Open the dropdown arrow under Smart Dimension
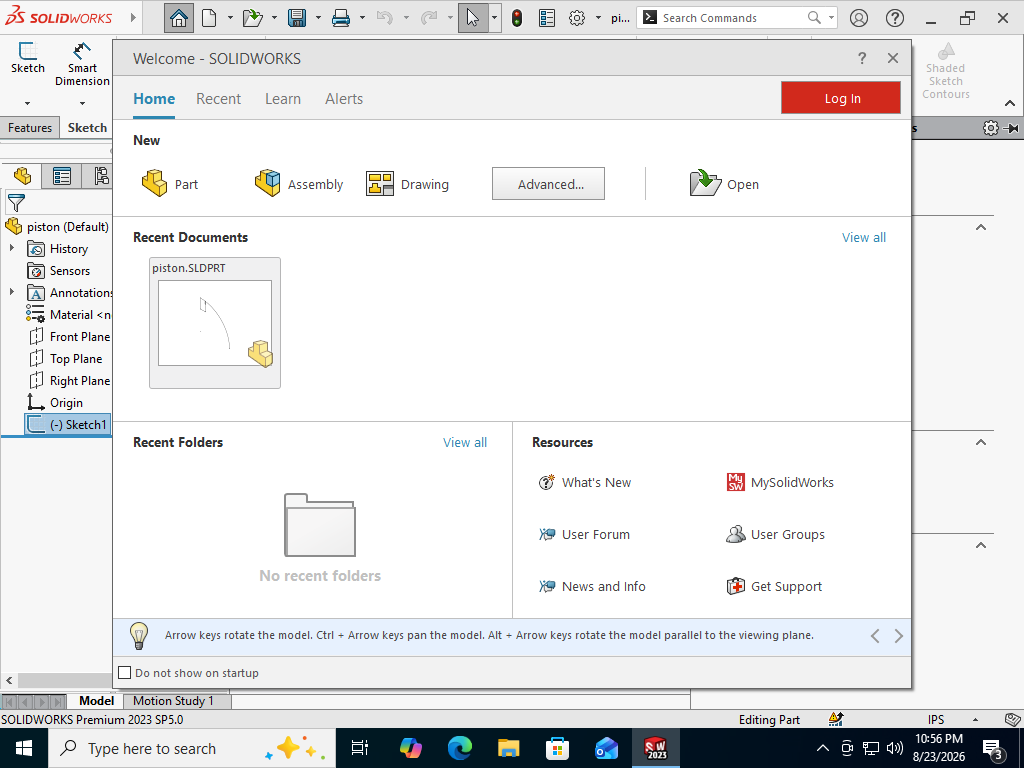The height and width of the screenshot is (768, 1024). point(82,103)
